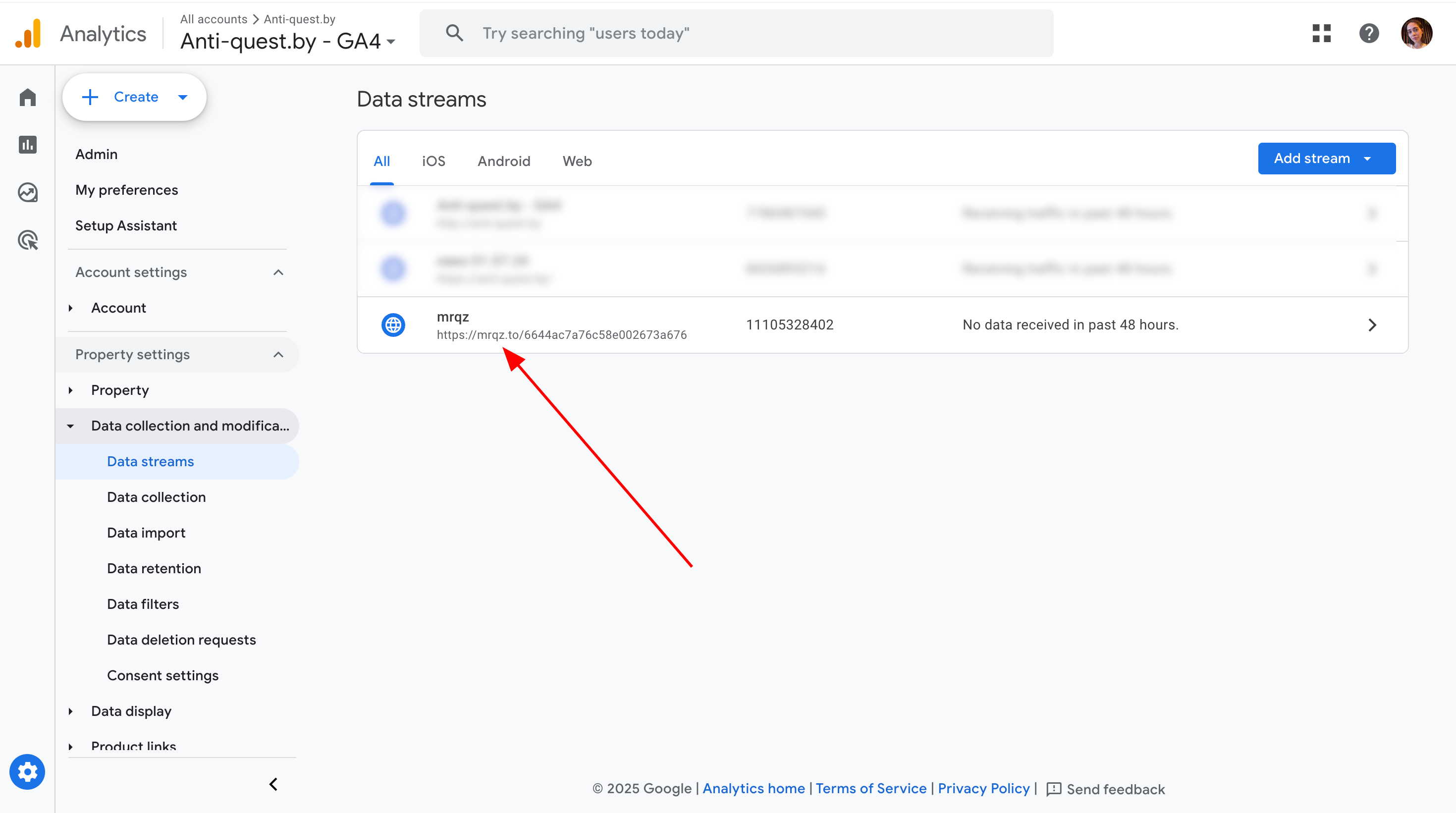Expand the Data display tree item
Image resolution: width=1456 pixels, height=813 pixels.
[x=71, y=711]
